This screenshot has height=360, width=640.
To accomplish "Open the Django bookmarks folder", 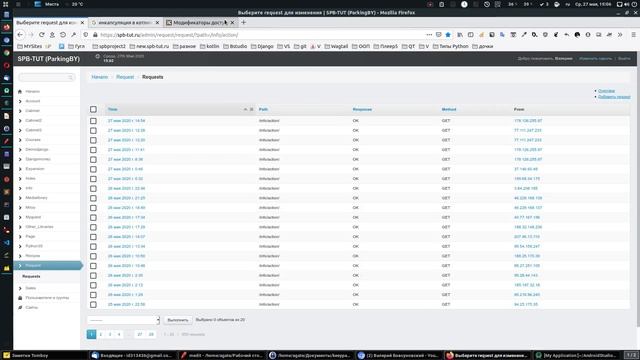I will [262, 47].
